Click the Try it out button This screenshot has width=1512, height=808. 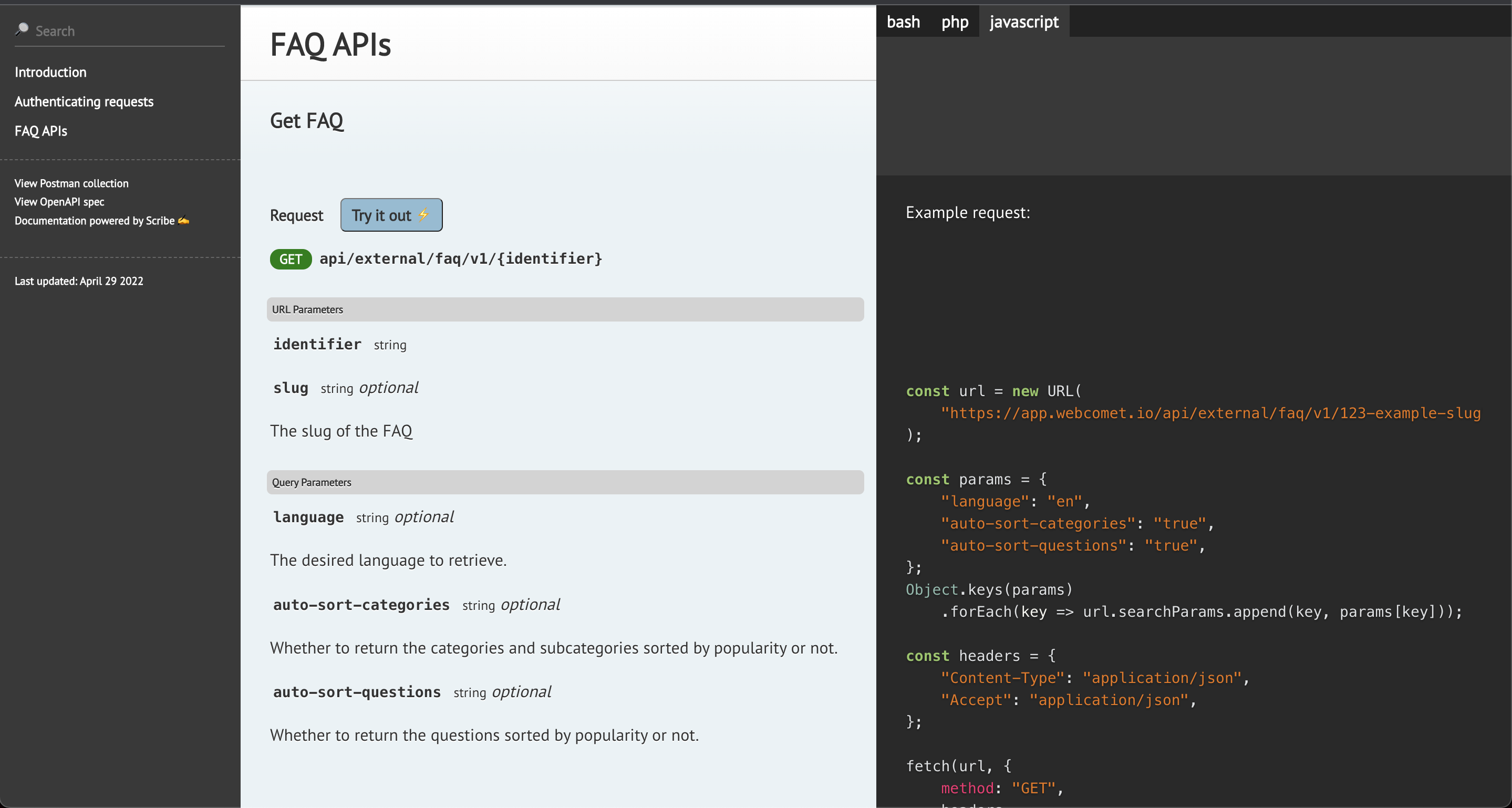tap(391, 215)
